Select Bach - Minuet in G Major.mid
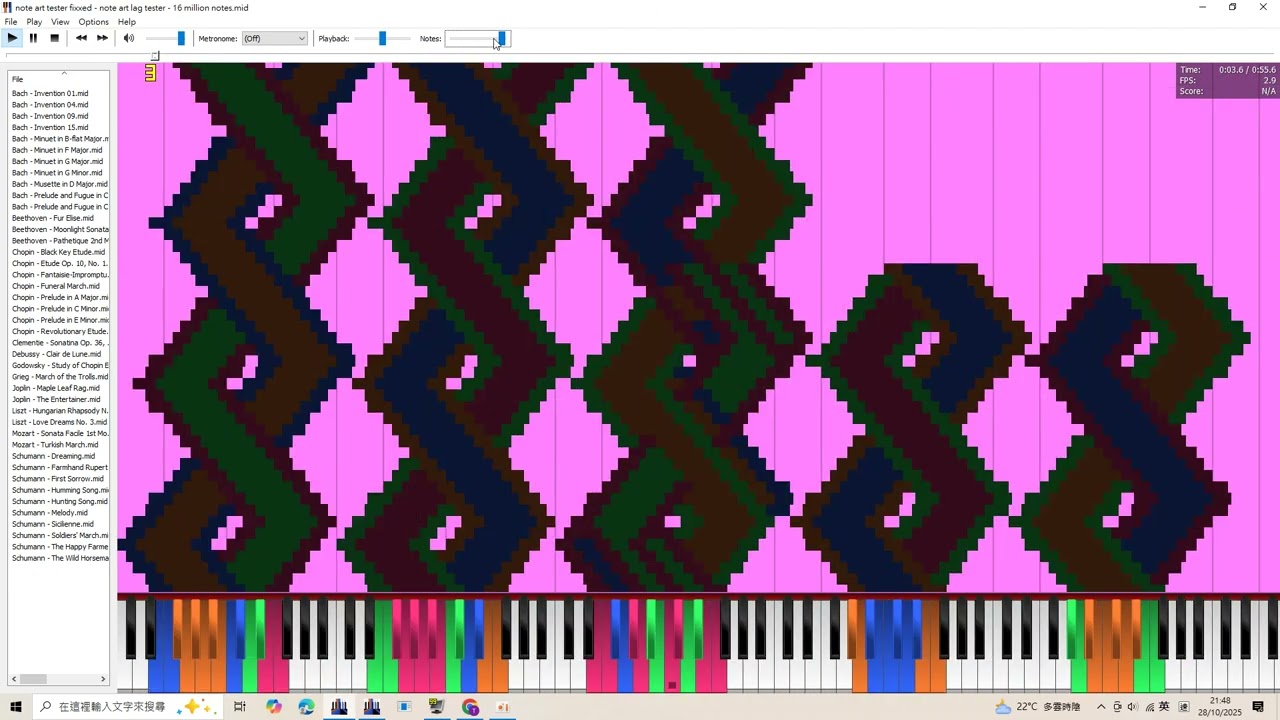The image size is (1280, 720). 57,161
